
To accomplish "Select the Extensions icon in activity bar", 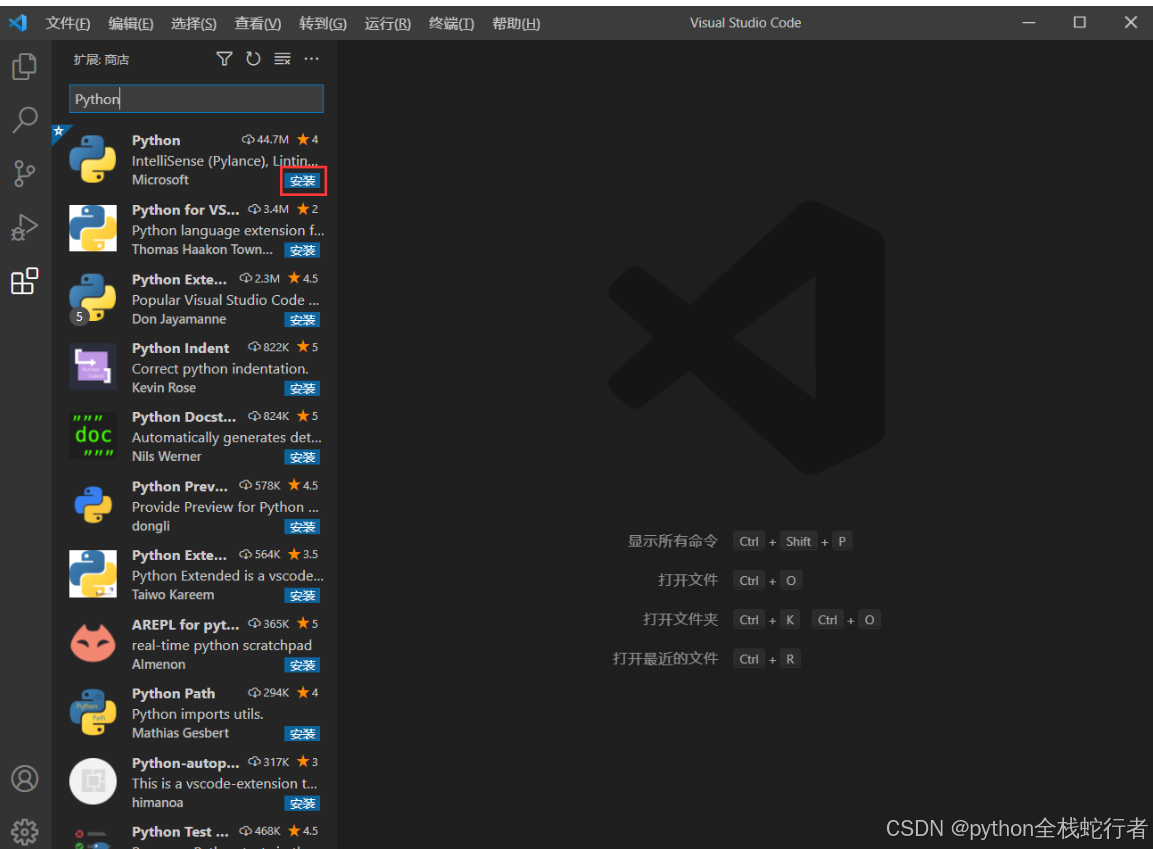I will pyautogui.click(x=24, y=281).
